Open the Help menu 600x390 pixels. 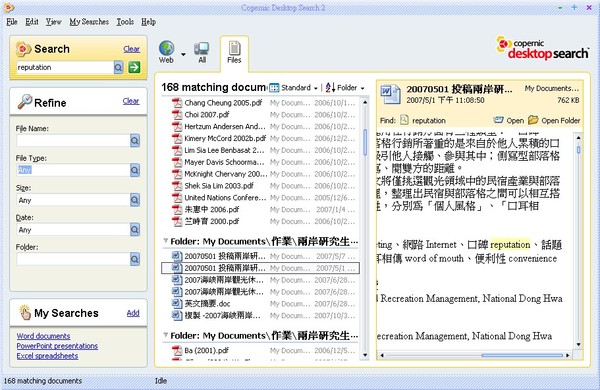click(148, 22)
